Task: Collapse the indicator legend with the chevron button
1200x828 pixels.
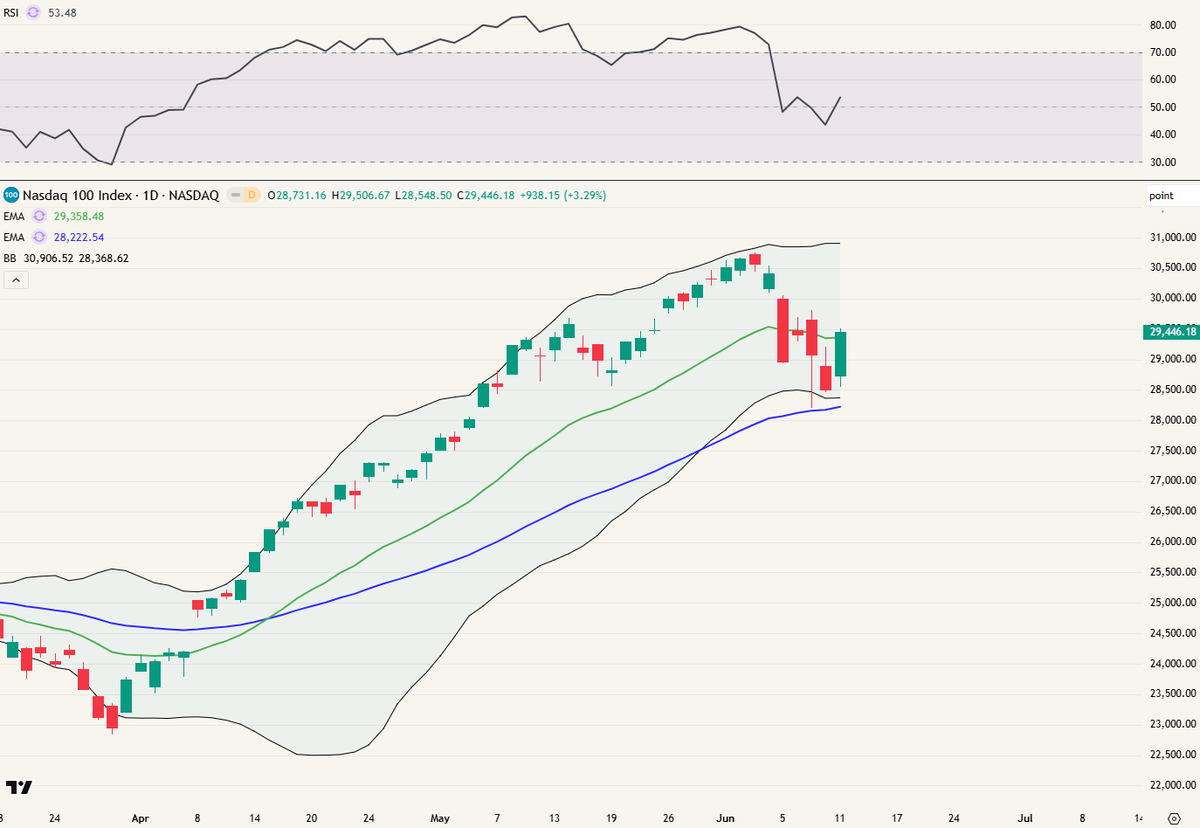Action: 16,281
